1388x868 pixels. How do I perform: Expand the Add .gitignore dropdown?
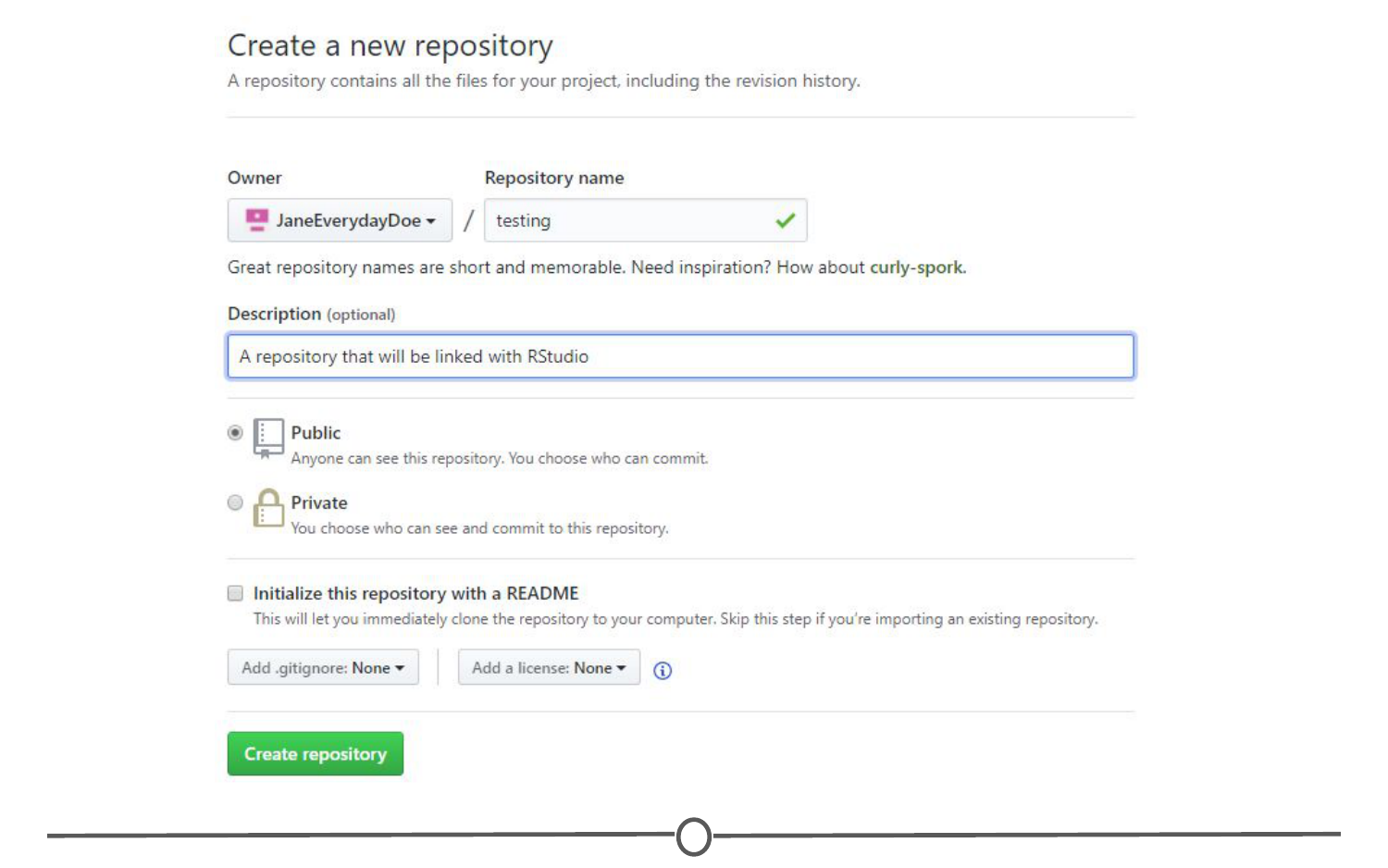point(323,667)
